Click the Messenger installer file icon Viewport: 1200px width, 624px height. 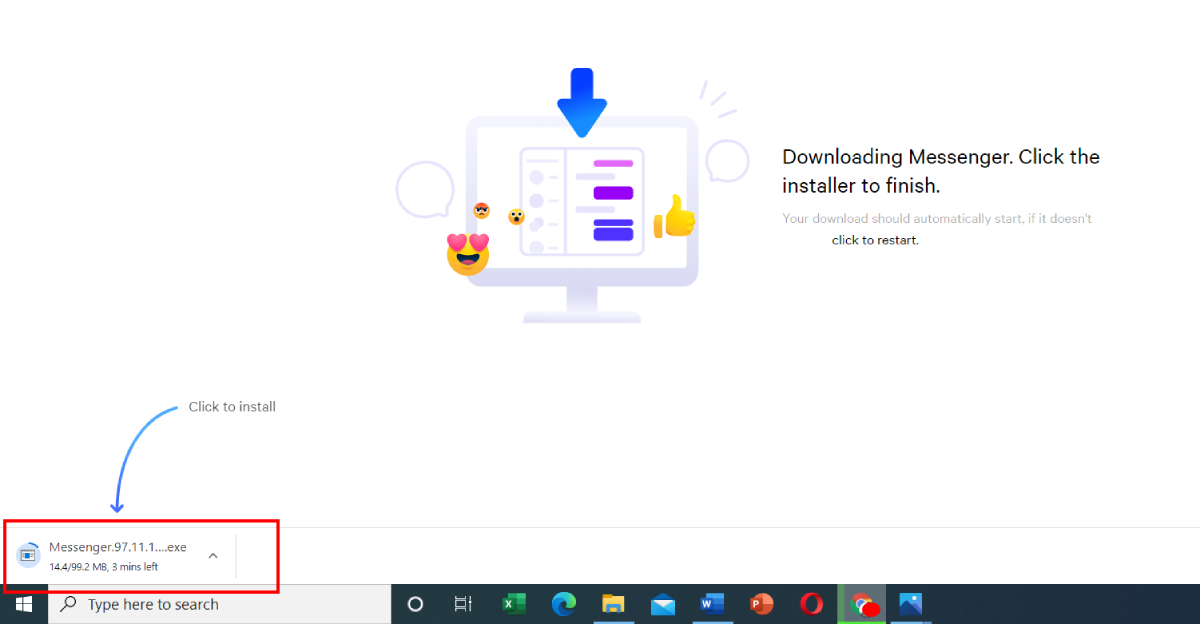(29, 556)
